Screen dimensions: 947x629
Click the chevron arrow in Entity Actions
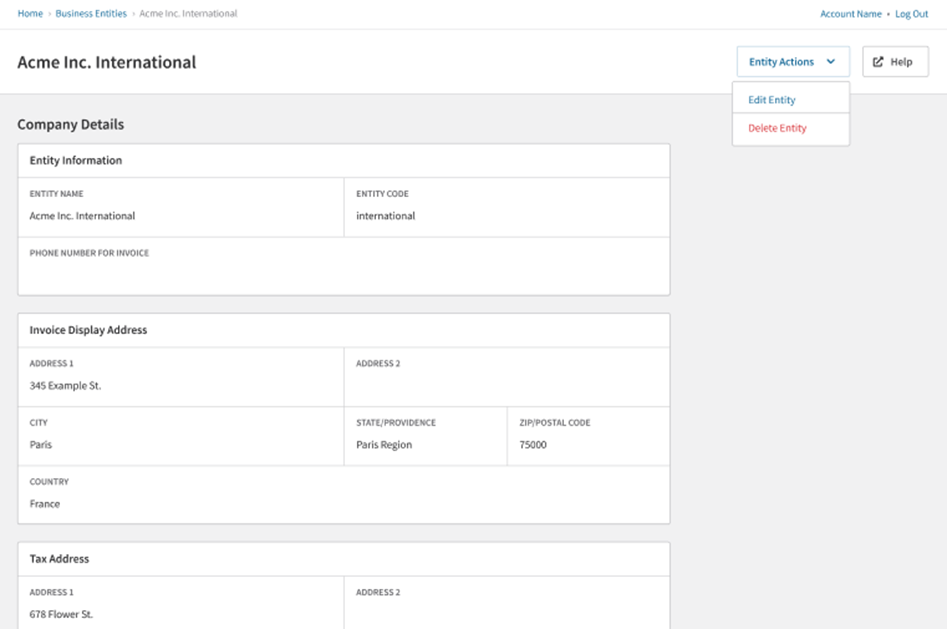click(x=830, y=62)
